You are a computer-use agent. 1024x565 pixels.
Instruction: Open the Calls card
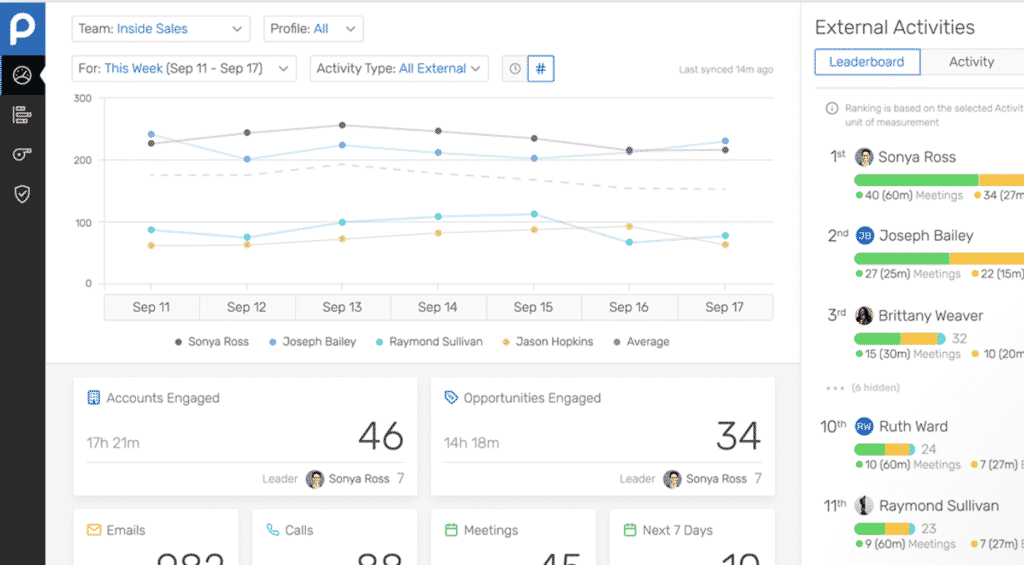coord(334,538)
